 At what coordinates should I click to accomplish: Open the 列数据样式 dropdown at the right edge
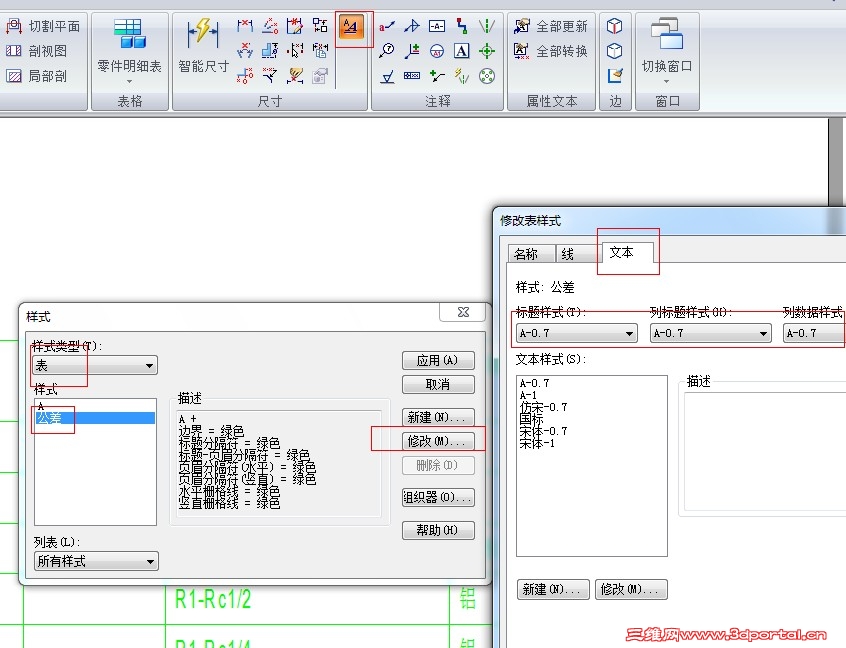pos(814,333)
